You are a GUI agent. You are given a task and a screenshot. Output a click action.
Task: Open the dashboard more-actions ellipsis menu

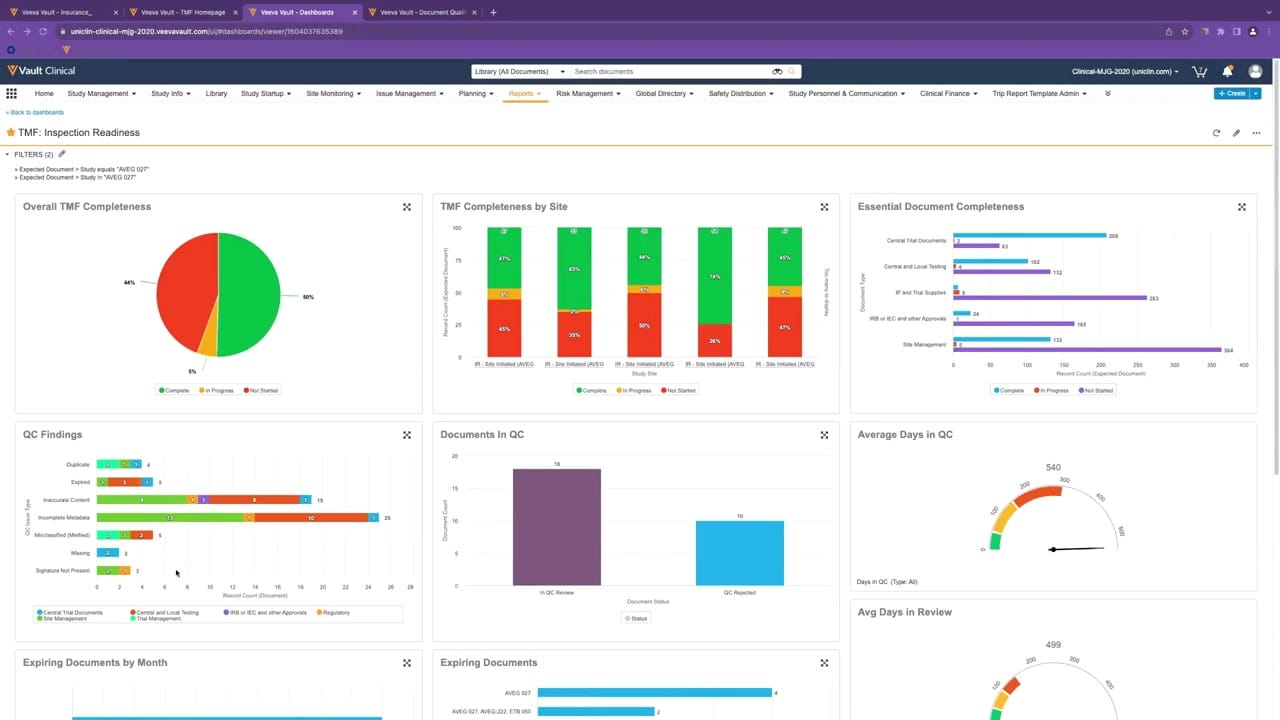pyautogui.click(x=1257, y=133)
